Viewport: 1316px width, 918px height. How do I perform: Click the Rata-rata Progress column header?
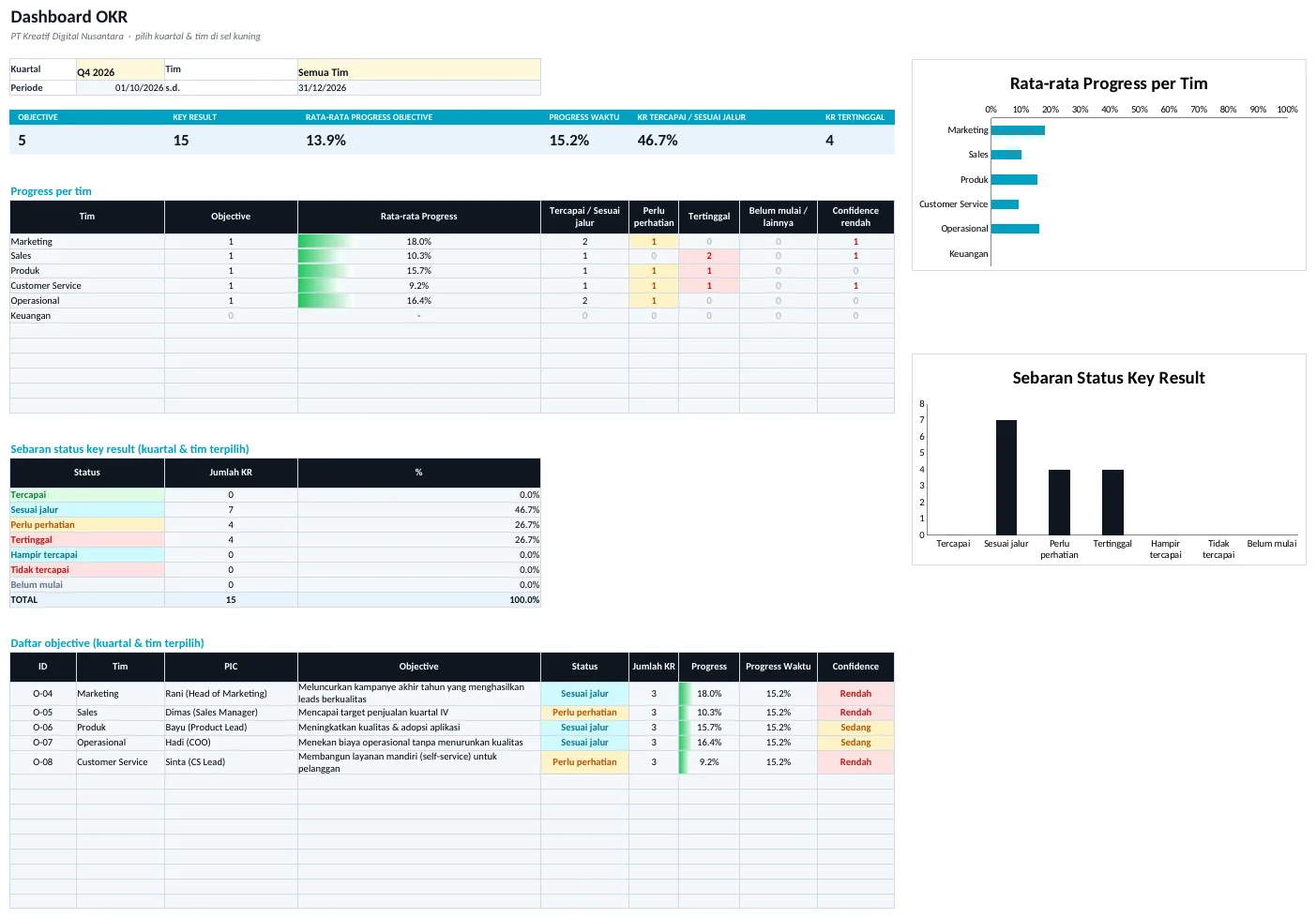click(x=418, y=217)
